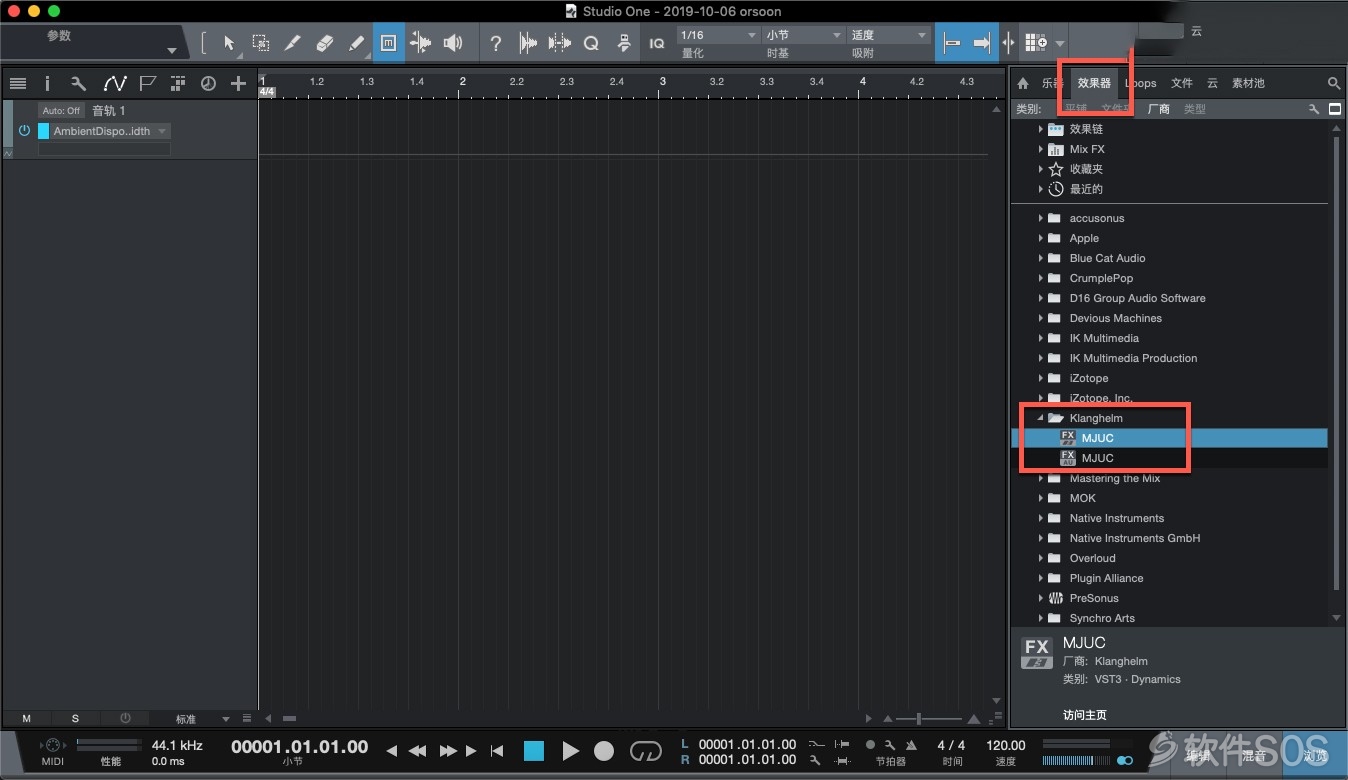The image size is (1348, 780).
Task: Select the Eraser tool
Action: point(324,43)
